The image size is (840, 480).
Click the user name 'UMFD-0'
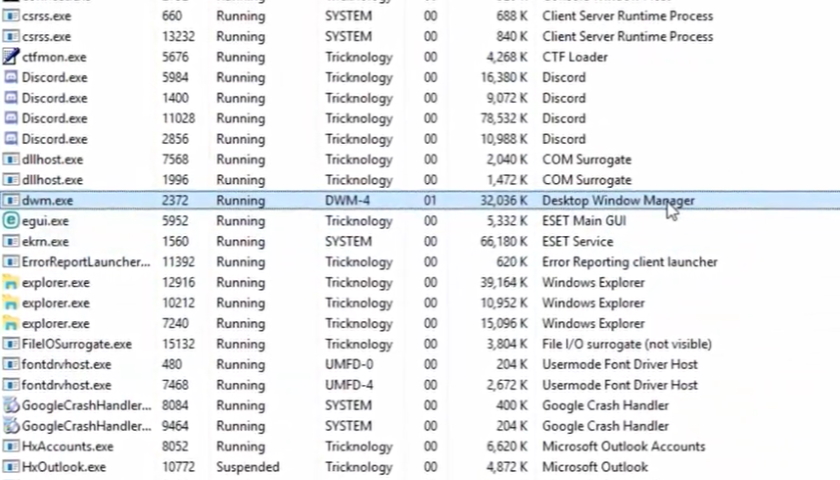coord(349,364)
